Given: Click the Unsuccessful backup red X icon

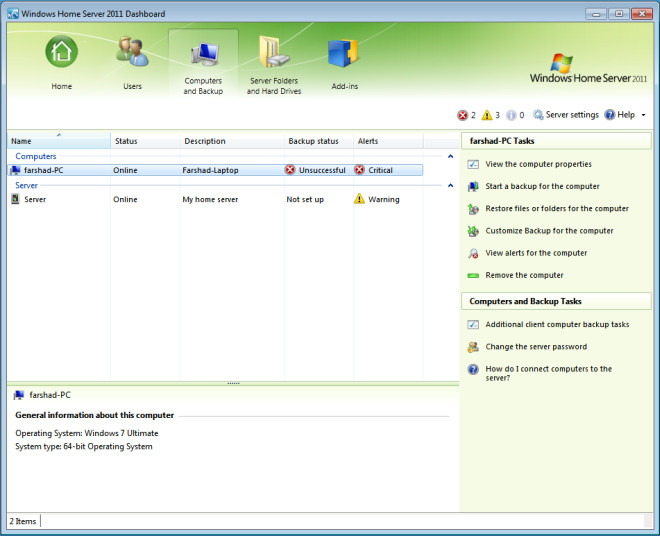Looking at the screenshot, I should click(290, 170).
